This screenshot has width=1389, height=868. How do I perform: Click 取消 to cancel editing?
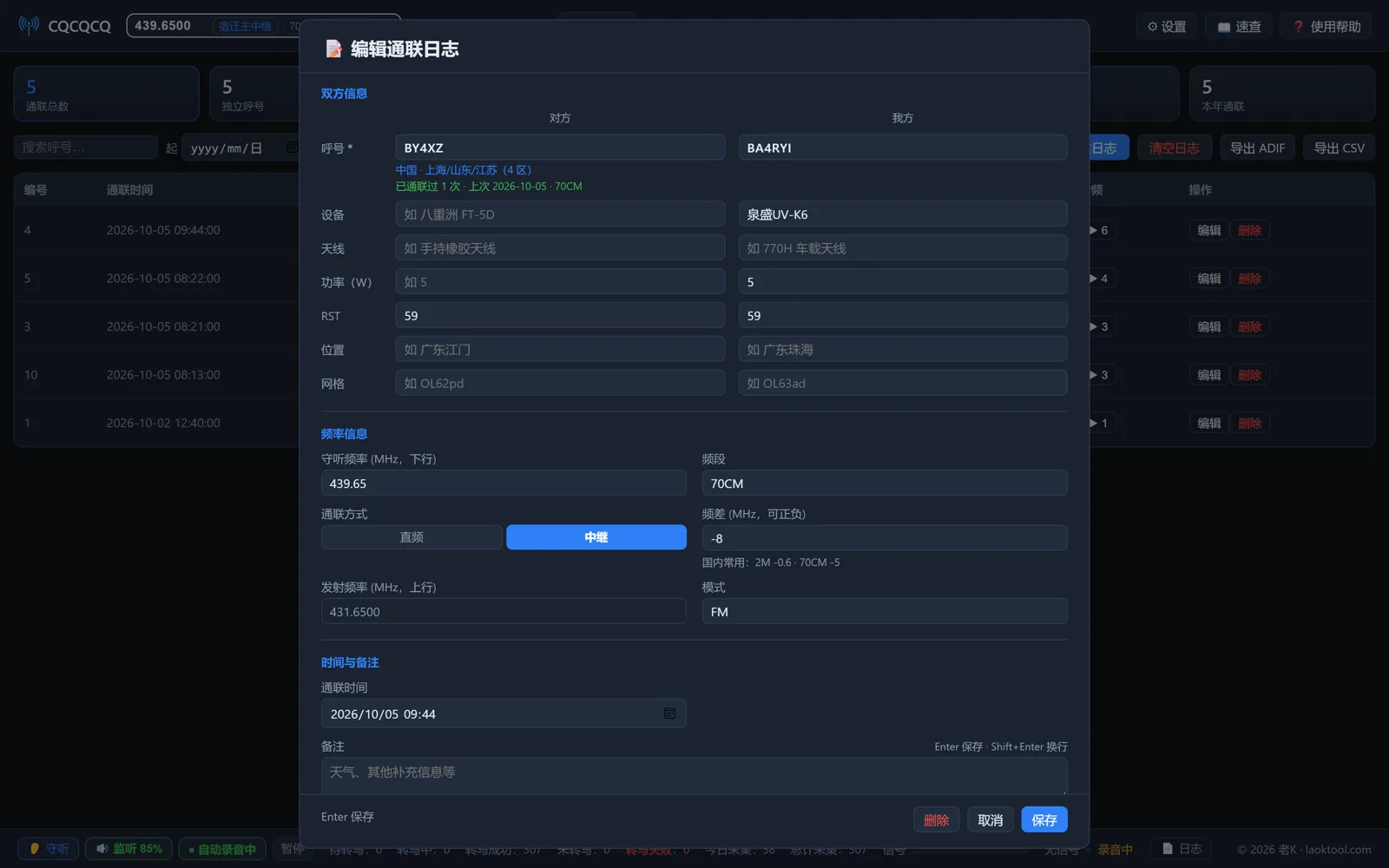[991, 819]
